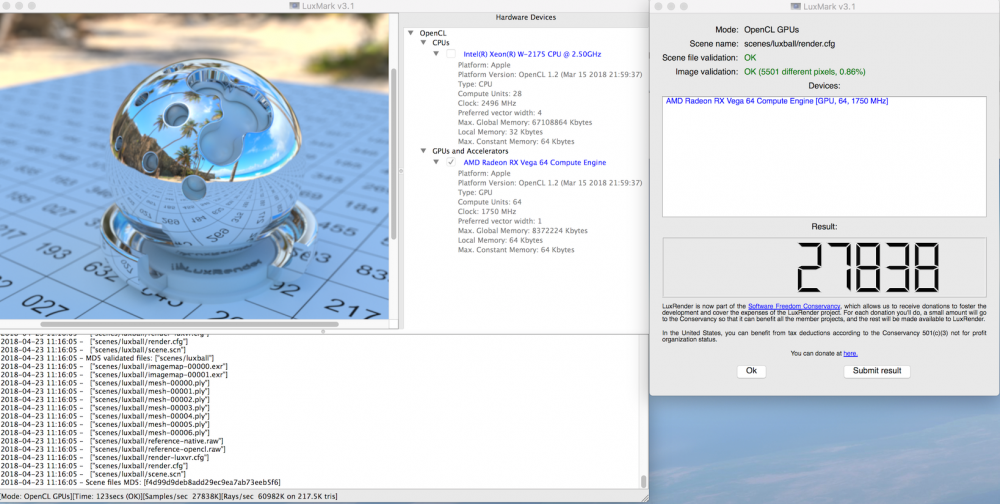This screenshot has width=1000, height=504.
Task: Uncheck the AMD Radeon RX Vega 64 checkbox
Action: (x=451, y=163)
